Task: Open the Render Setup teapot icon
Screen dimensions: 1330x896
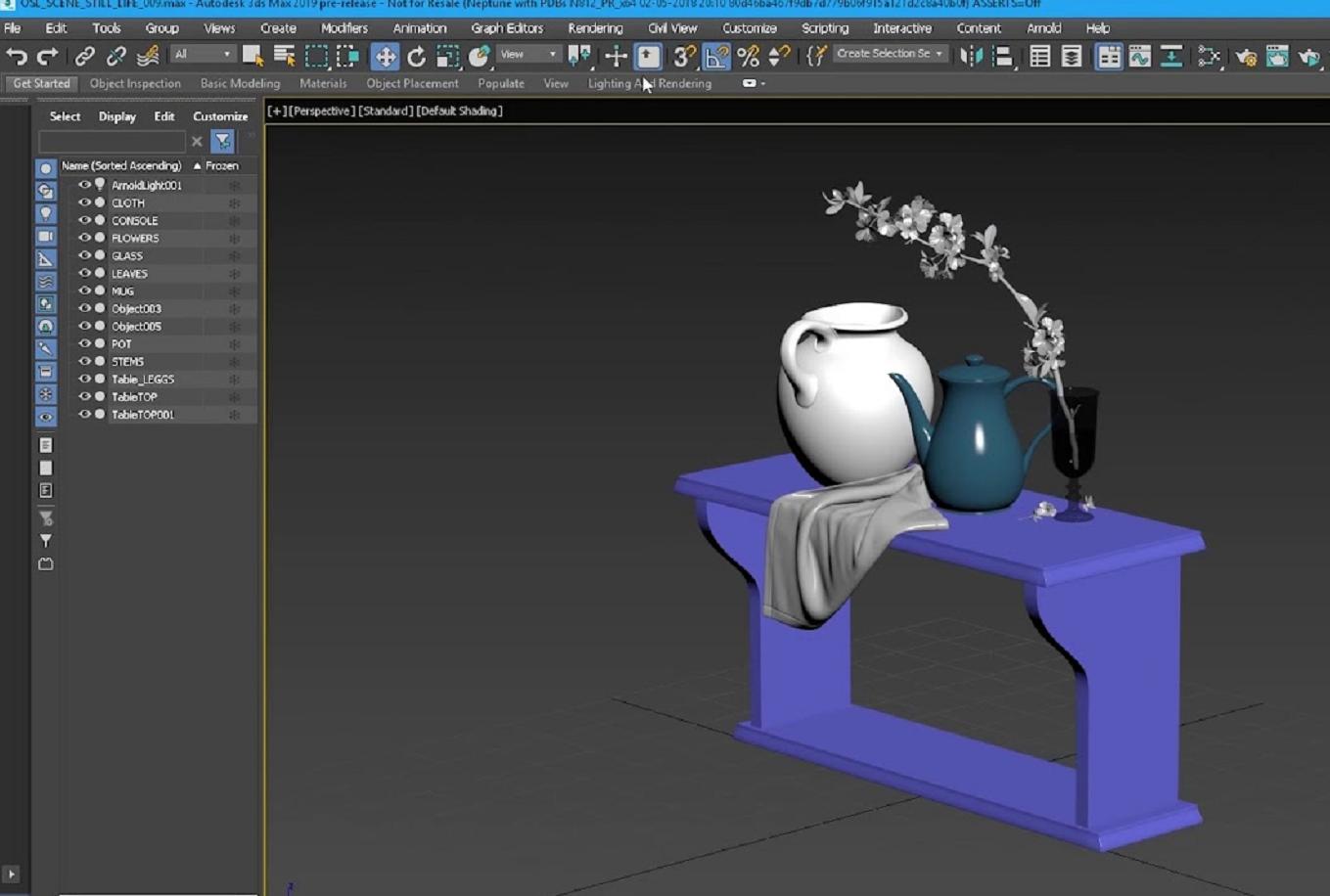Action: pyautogui.click(x=1245, y=57)
